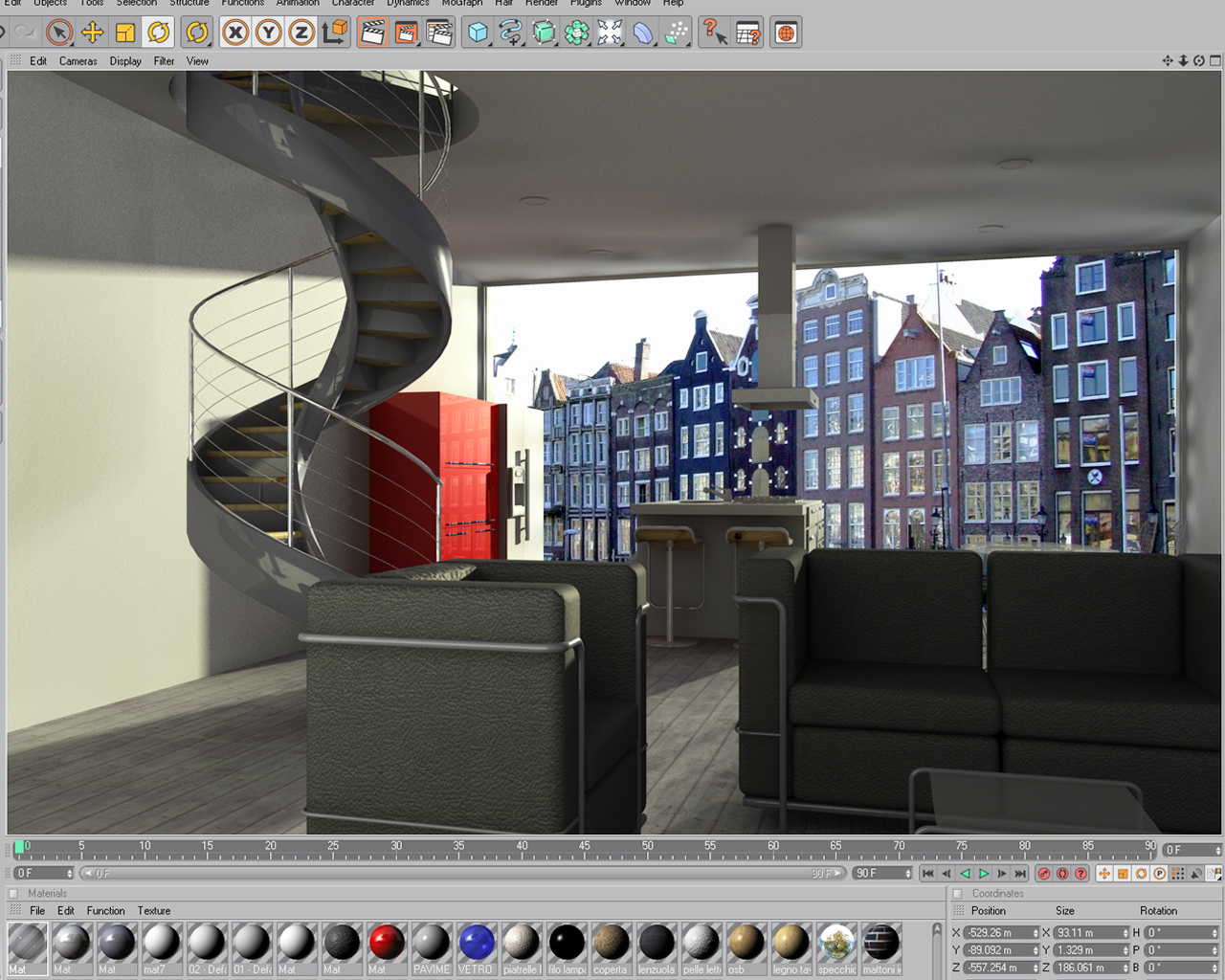The image size is (1225, 980).
Task: Open the Display menu in viewport
Action: [x=125, y=61]
